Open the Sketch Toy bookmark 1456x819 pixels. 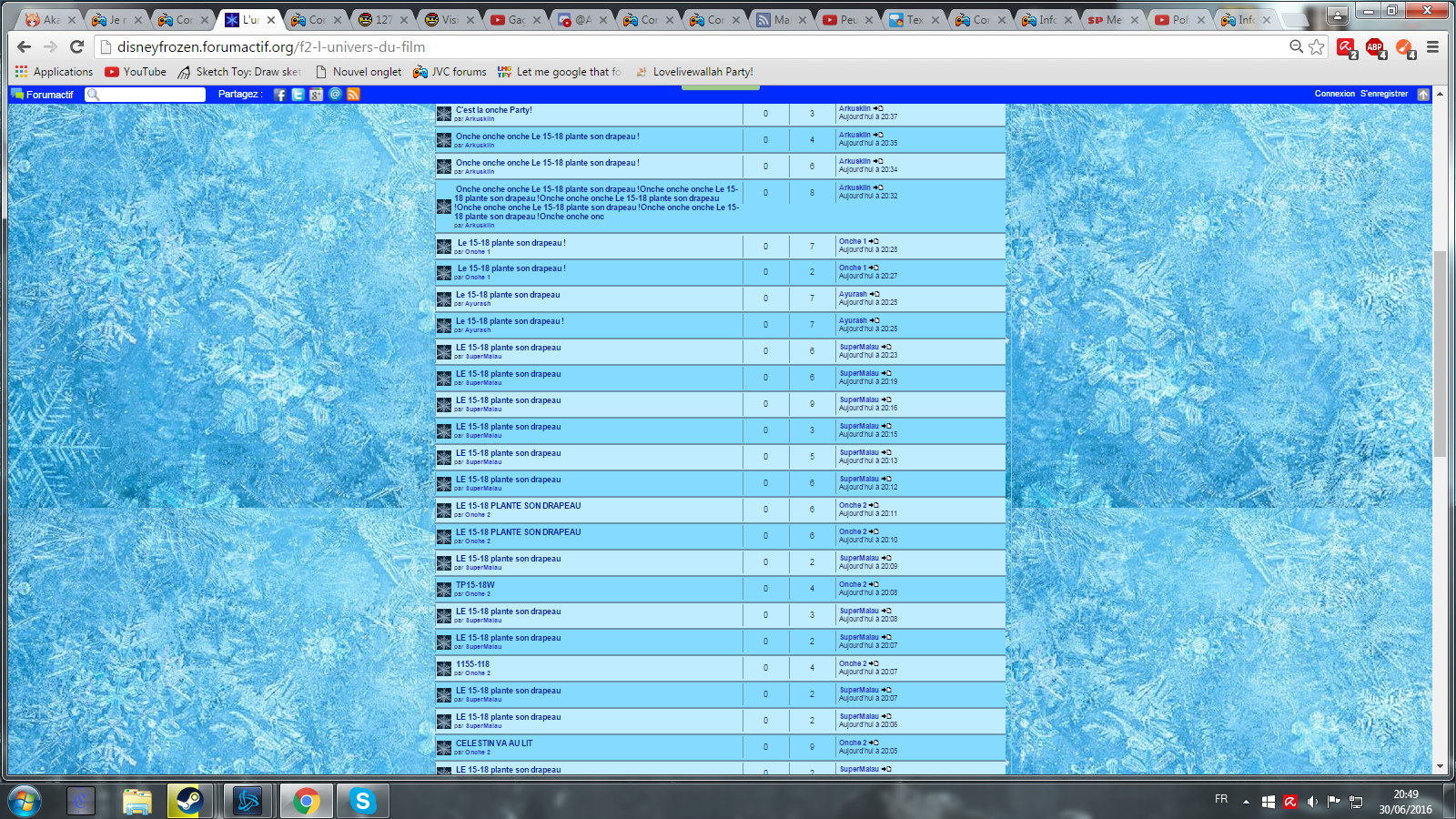[239, 72]
